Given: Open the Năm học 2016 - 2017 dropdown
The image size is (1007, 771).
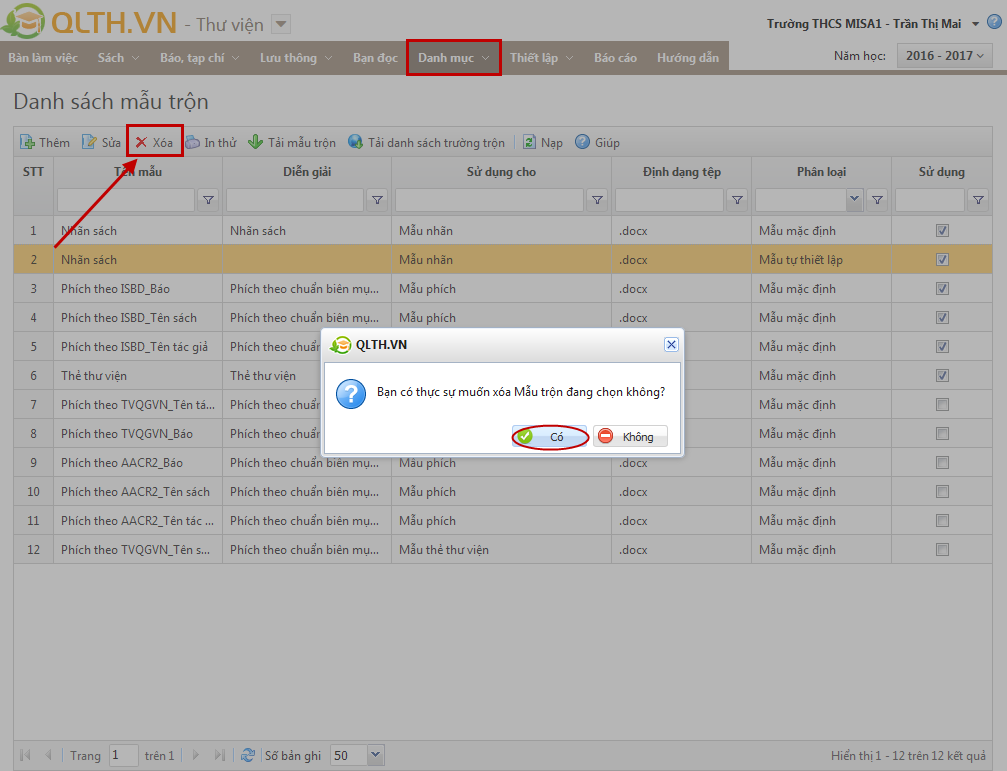Looking at the screenshot, I should tap(944, 56).
